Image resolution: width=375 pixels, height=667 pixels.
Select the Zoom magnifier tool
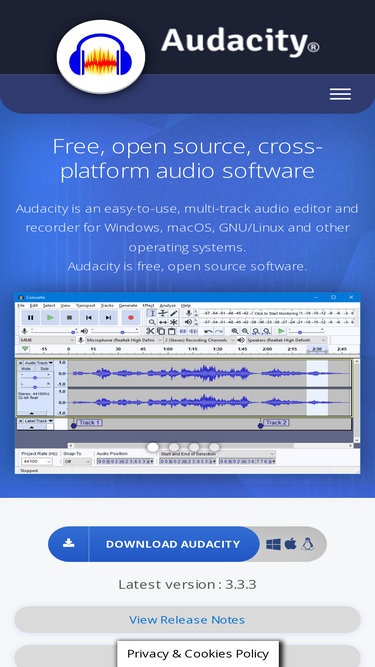pyautogui.click(x=152, y=322)
